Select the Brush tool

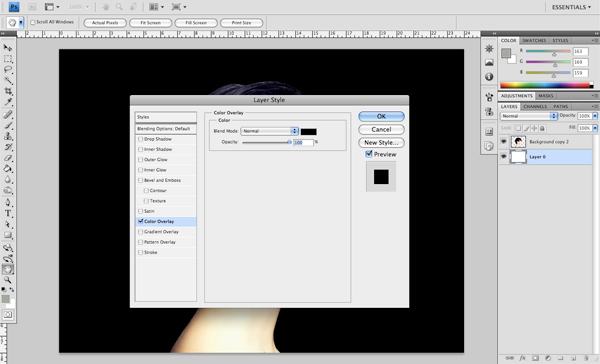[8, 125]
